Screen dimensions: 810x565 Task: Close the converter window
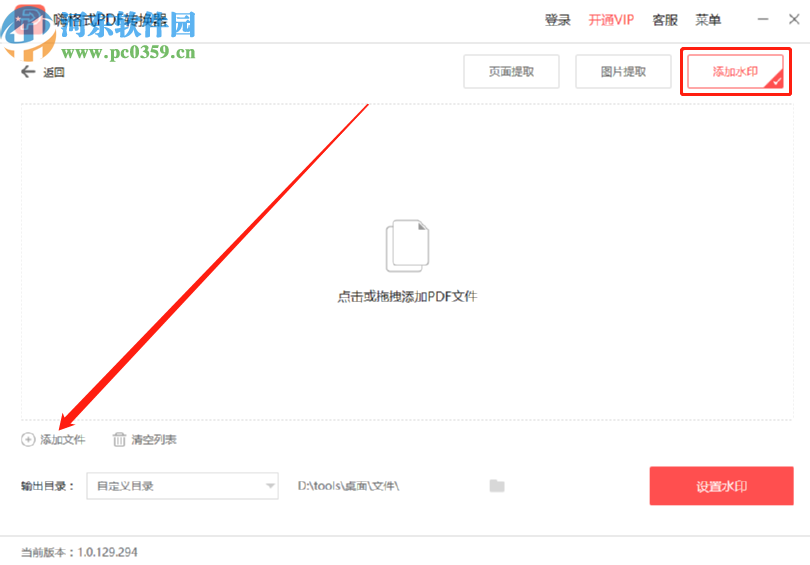[x=794, y=20]
